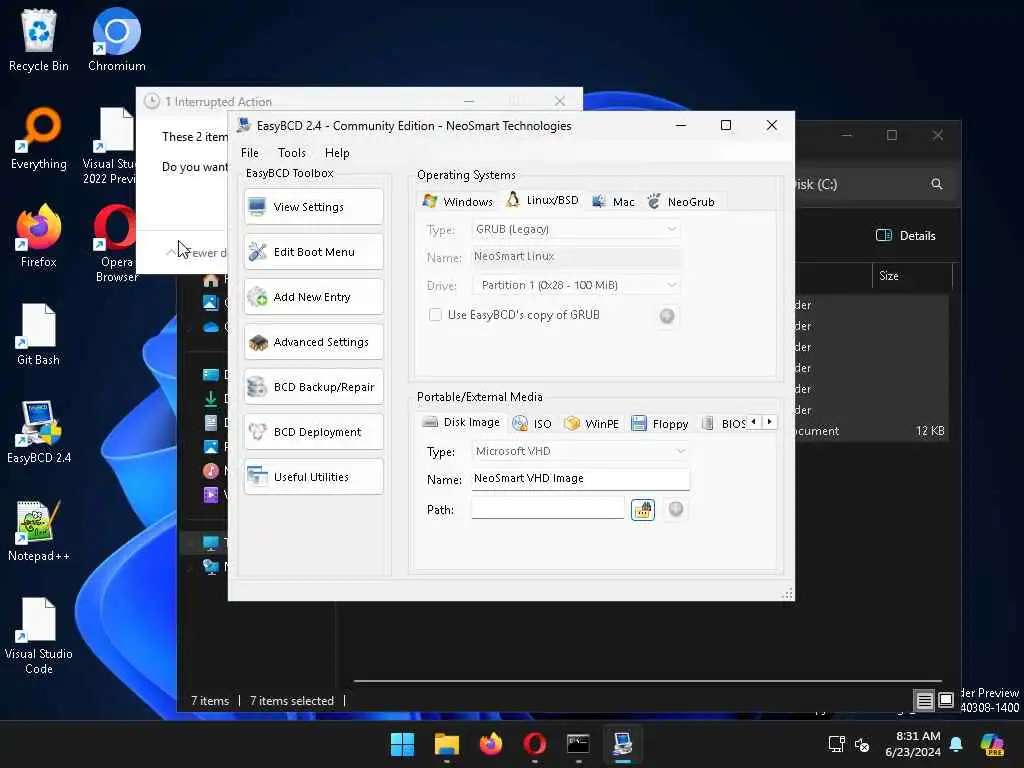Screen dimensions: 1024x768
Task: Click the Firefox desktop icon
Action: (39, 236)
